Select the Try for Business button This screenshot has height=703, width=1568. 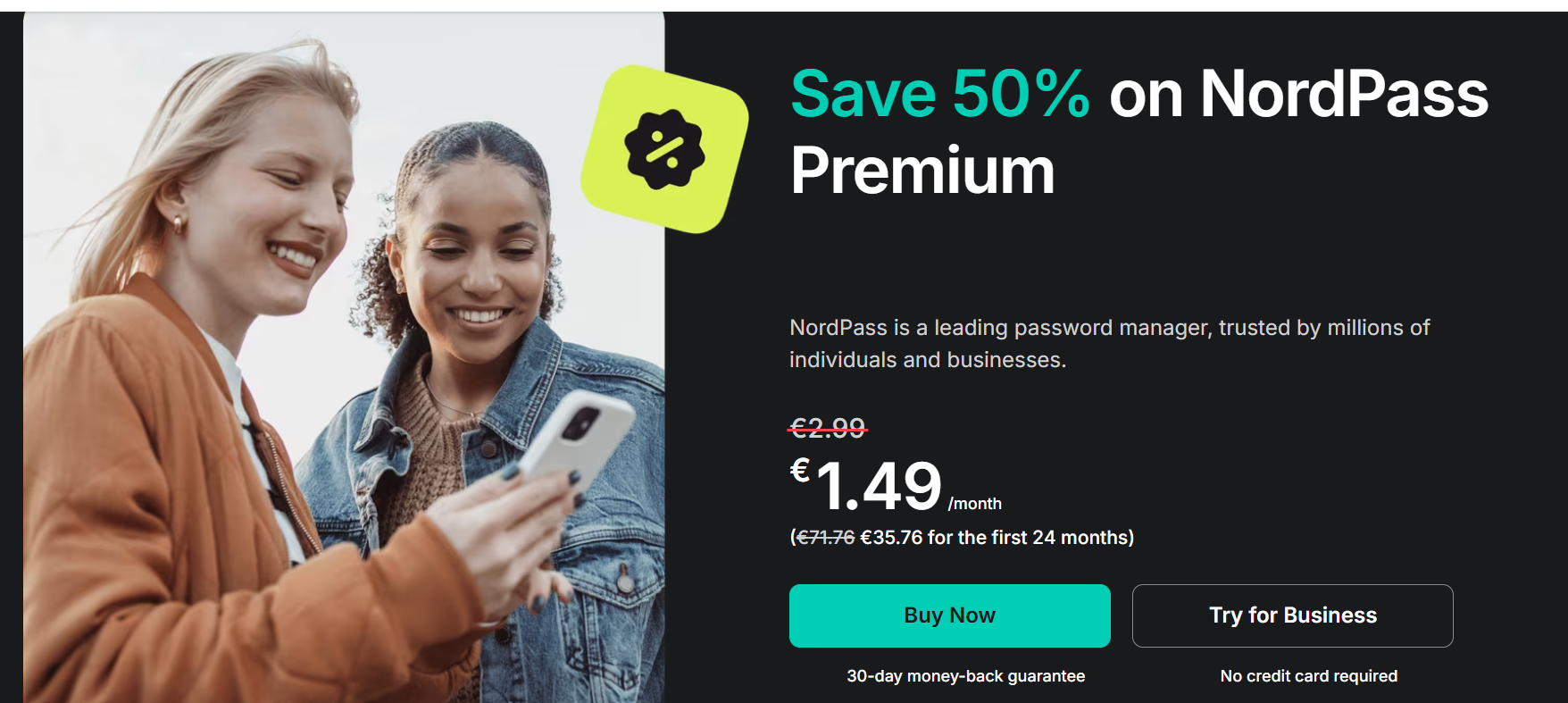1292,615
